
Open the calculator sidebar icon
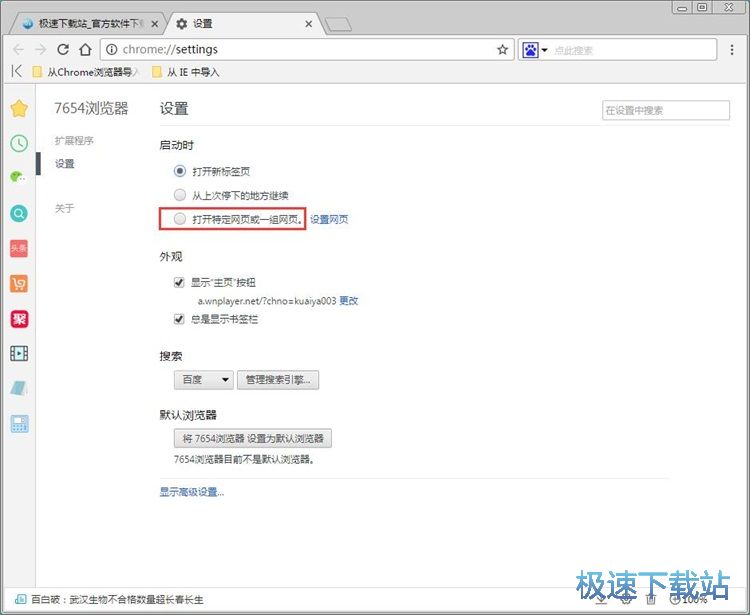pos(19,424)
